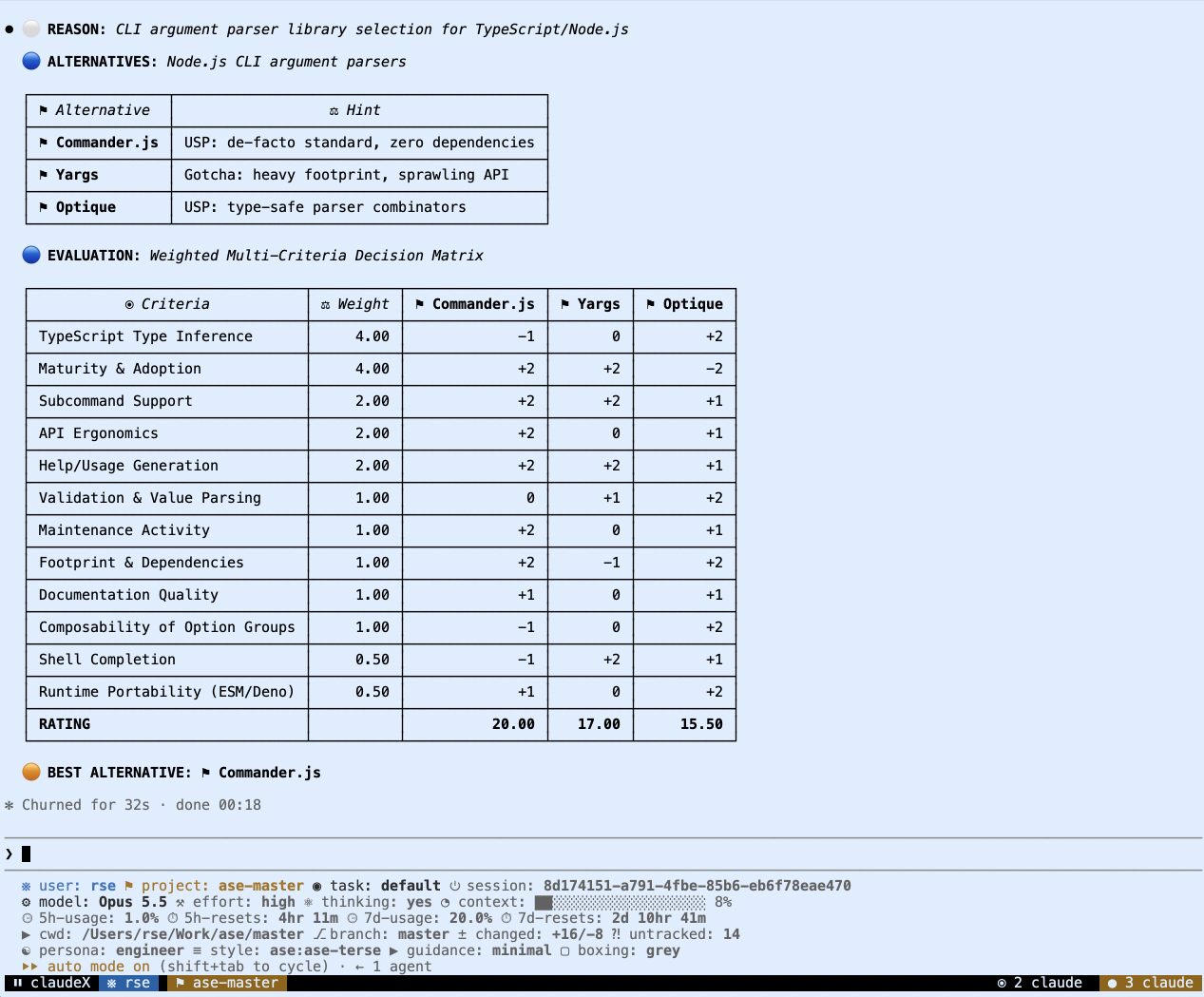Viewport: 1204px width, 997px height.
Task: Click the 'Maturity & Adoption' criteria row
Action: tap(381, 369)
